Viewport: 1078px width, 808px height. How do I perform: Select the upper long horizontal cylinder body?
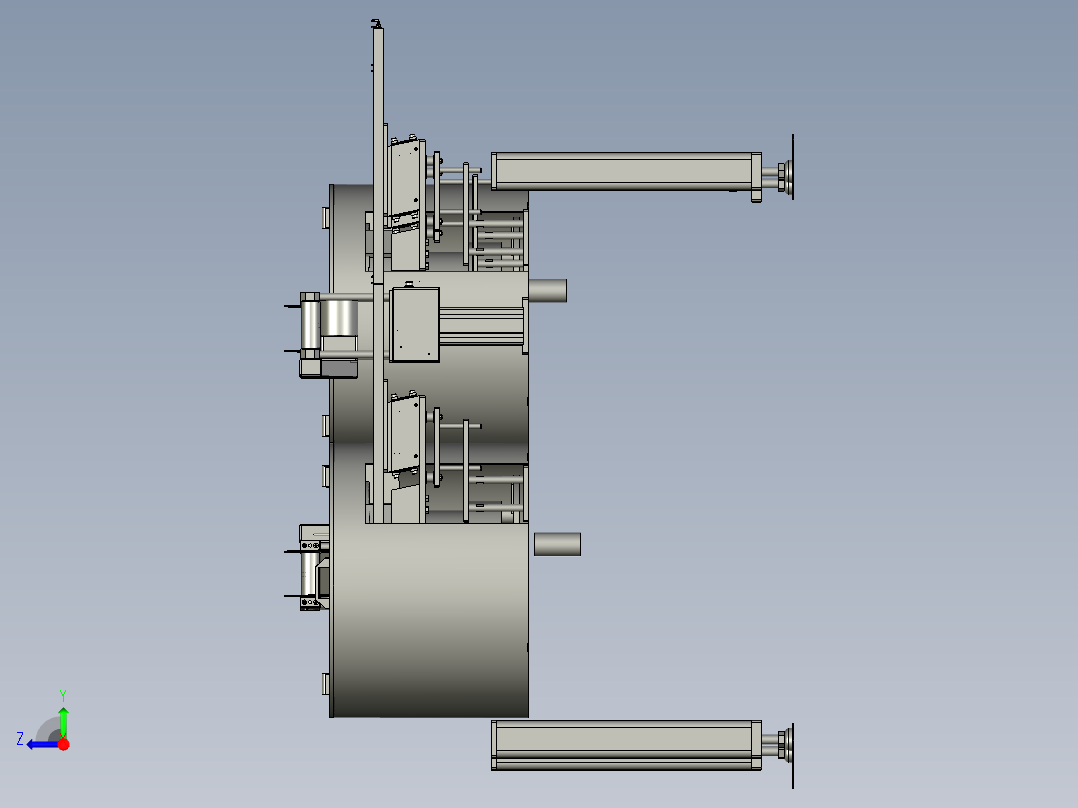(626, 171)
